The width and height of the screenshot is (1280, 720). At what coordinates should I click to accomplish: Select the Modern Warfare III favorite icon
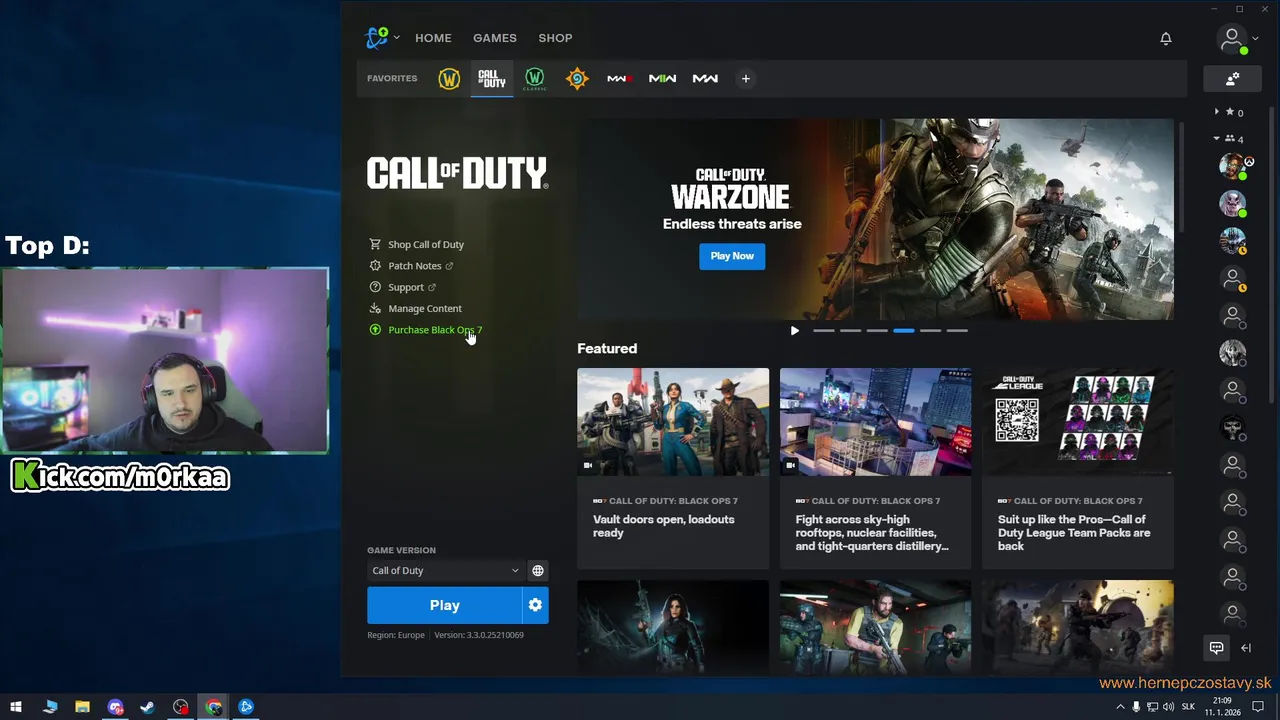coord(619,78)
